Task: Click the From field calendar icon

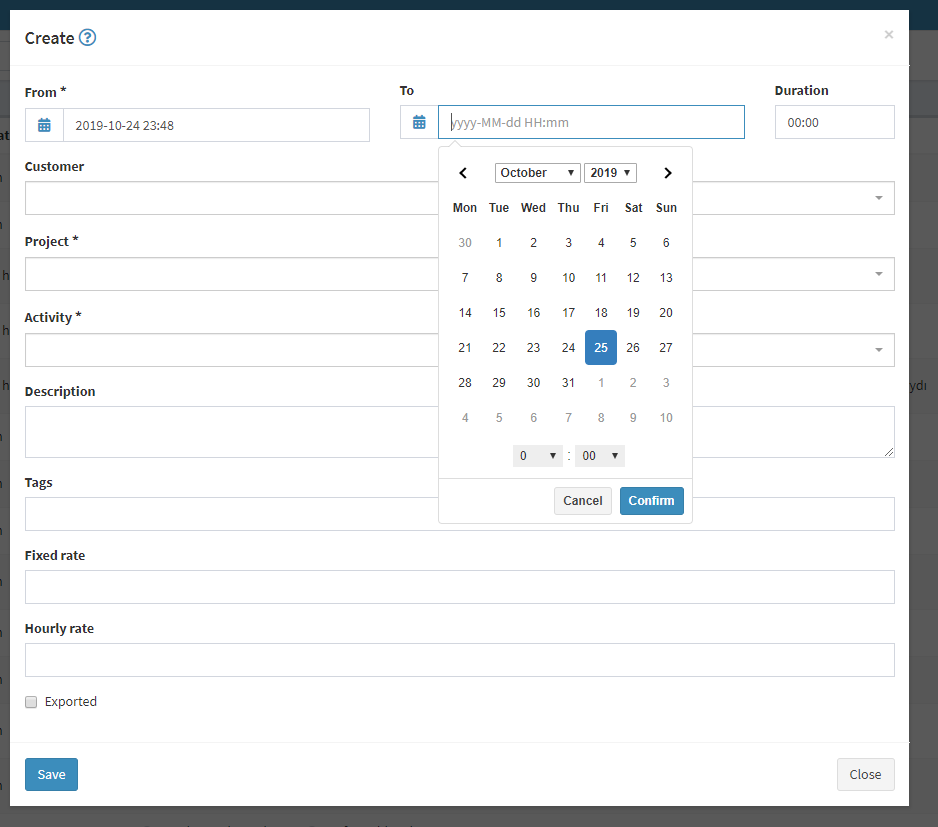Action: pyautogui.click(x=44, y=123)
